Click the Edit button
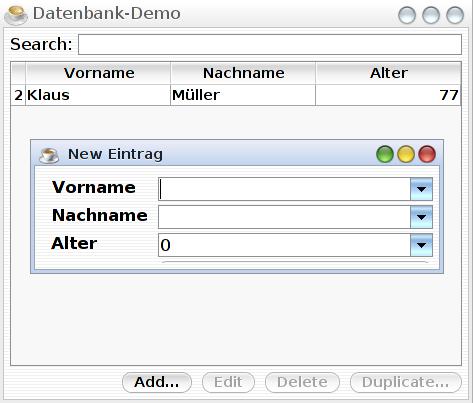 point(228,382)
